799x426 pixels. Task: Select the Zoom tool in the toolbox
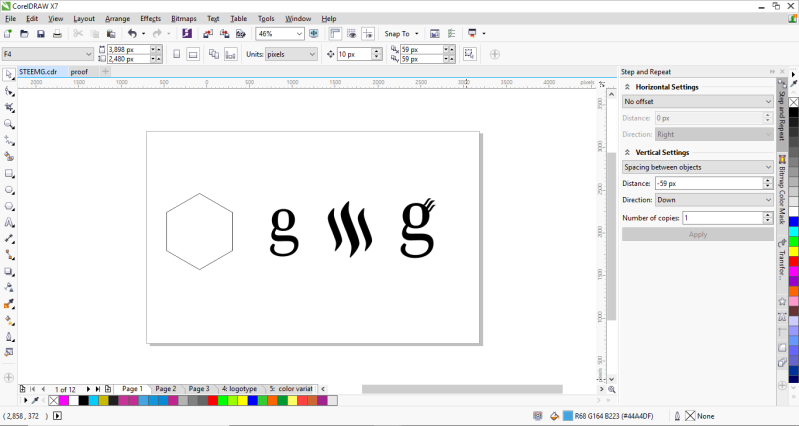[x=9, y=124]
